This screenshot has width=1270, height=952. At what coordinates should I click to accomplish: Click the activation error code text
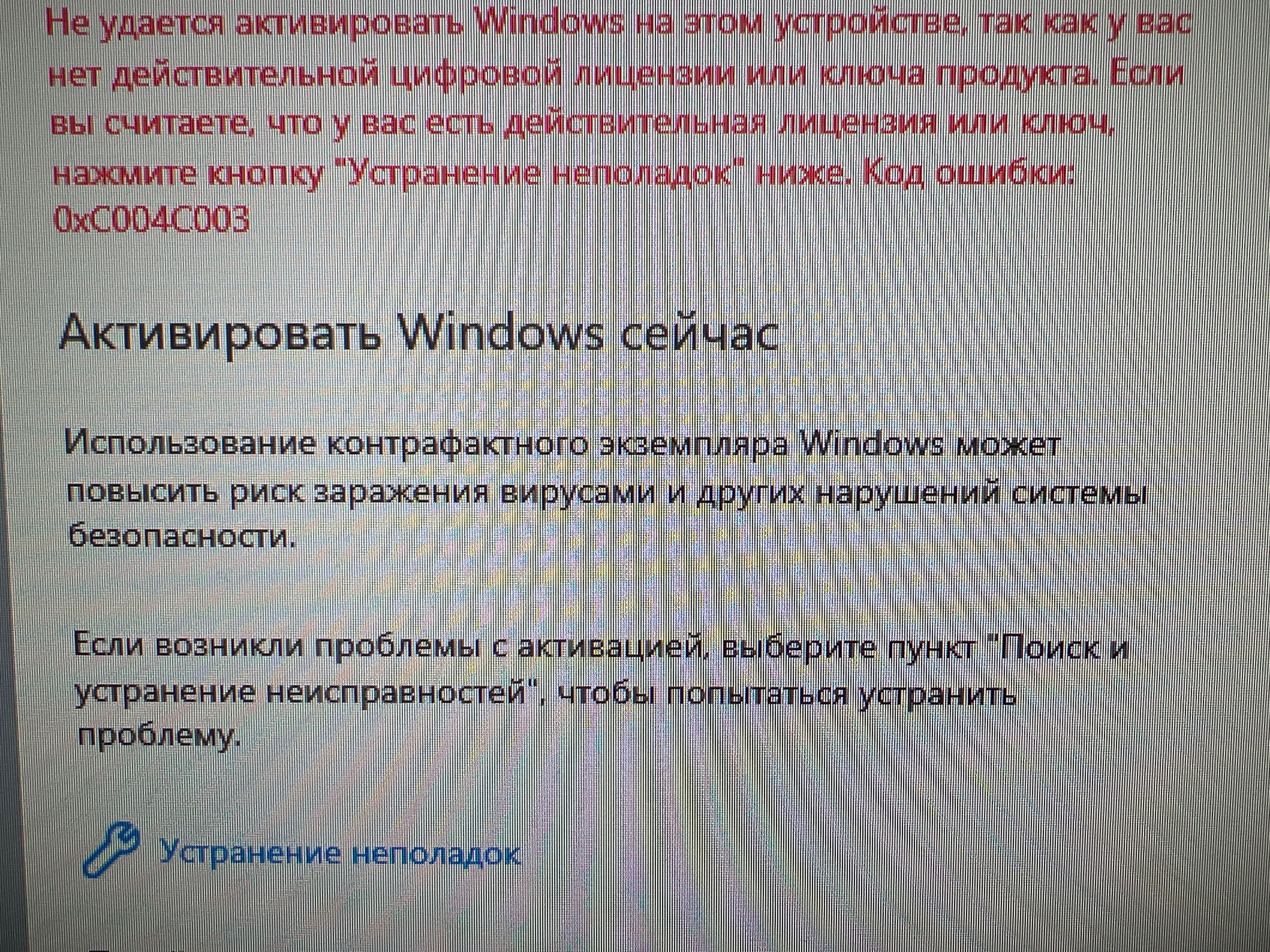150,225
